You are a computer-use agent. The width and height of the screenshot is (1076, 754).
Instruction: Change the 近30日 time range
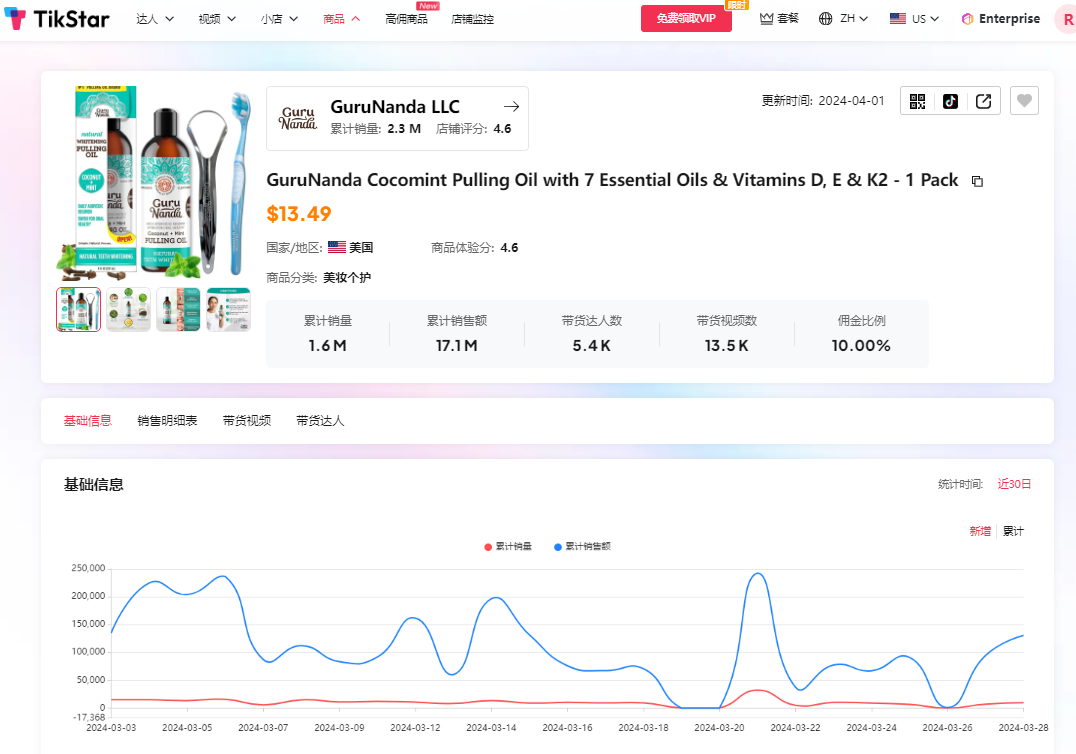[x=1014, y=484]
